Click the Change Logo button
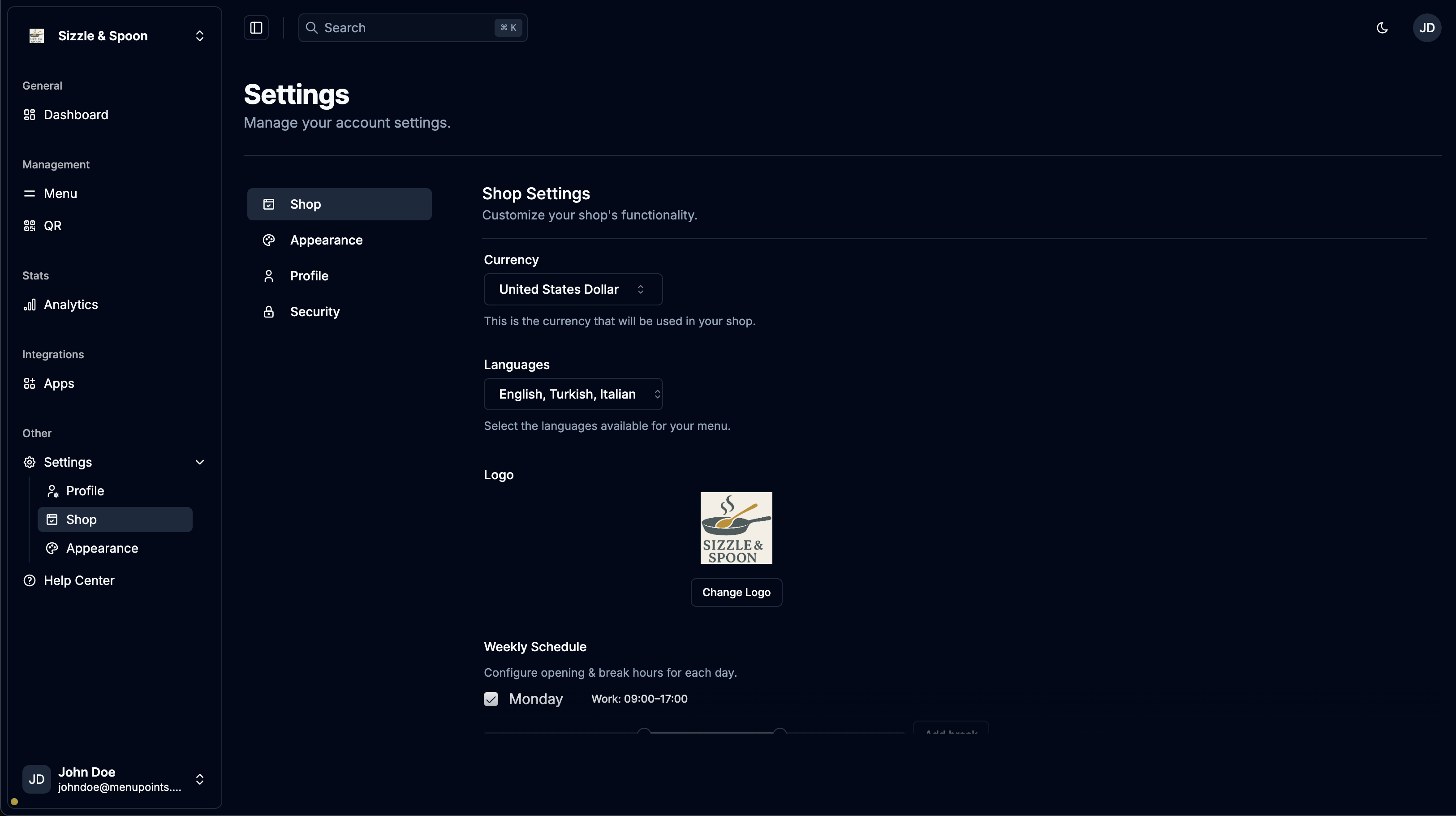1456x816 pixels. (x=736, y=592)
